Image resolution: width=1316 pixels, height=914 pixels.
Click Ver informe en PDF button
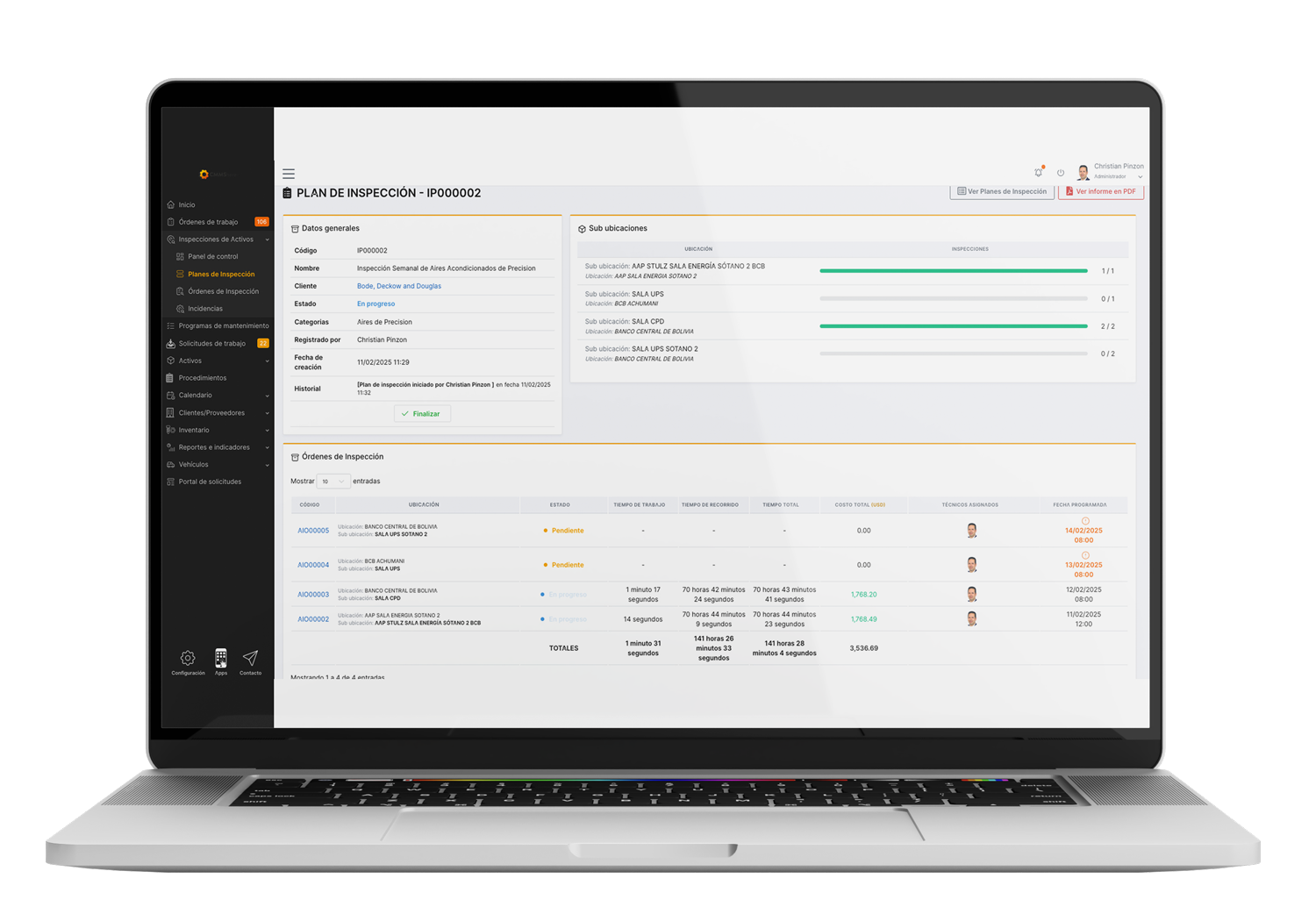pos(1100,191)
